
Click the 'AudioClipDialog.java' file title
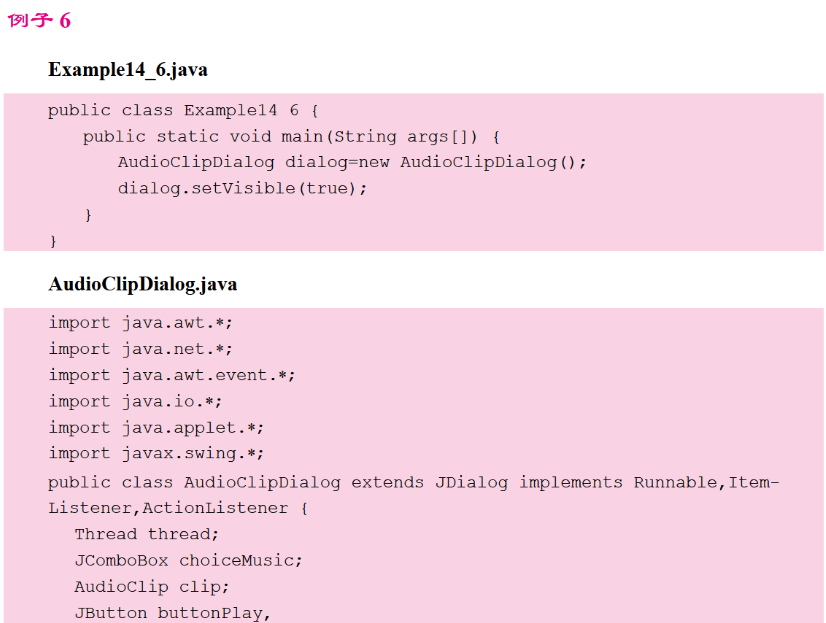tap(143, 284)
